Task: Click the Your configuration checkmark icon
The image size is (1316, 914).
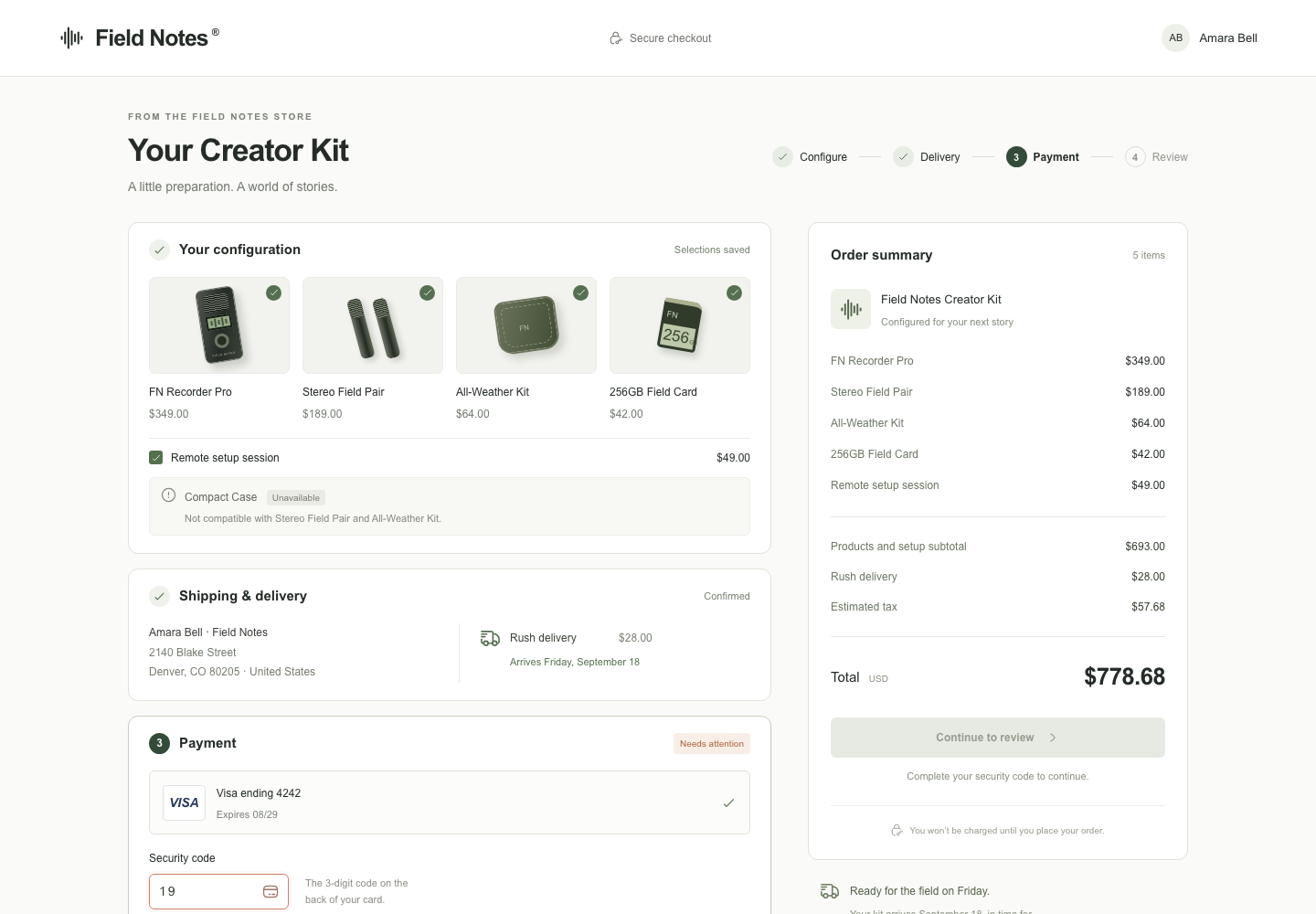Action: point(159,250)
